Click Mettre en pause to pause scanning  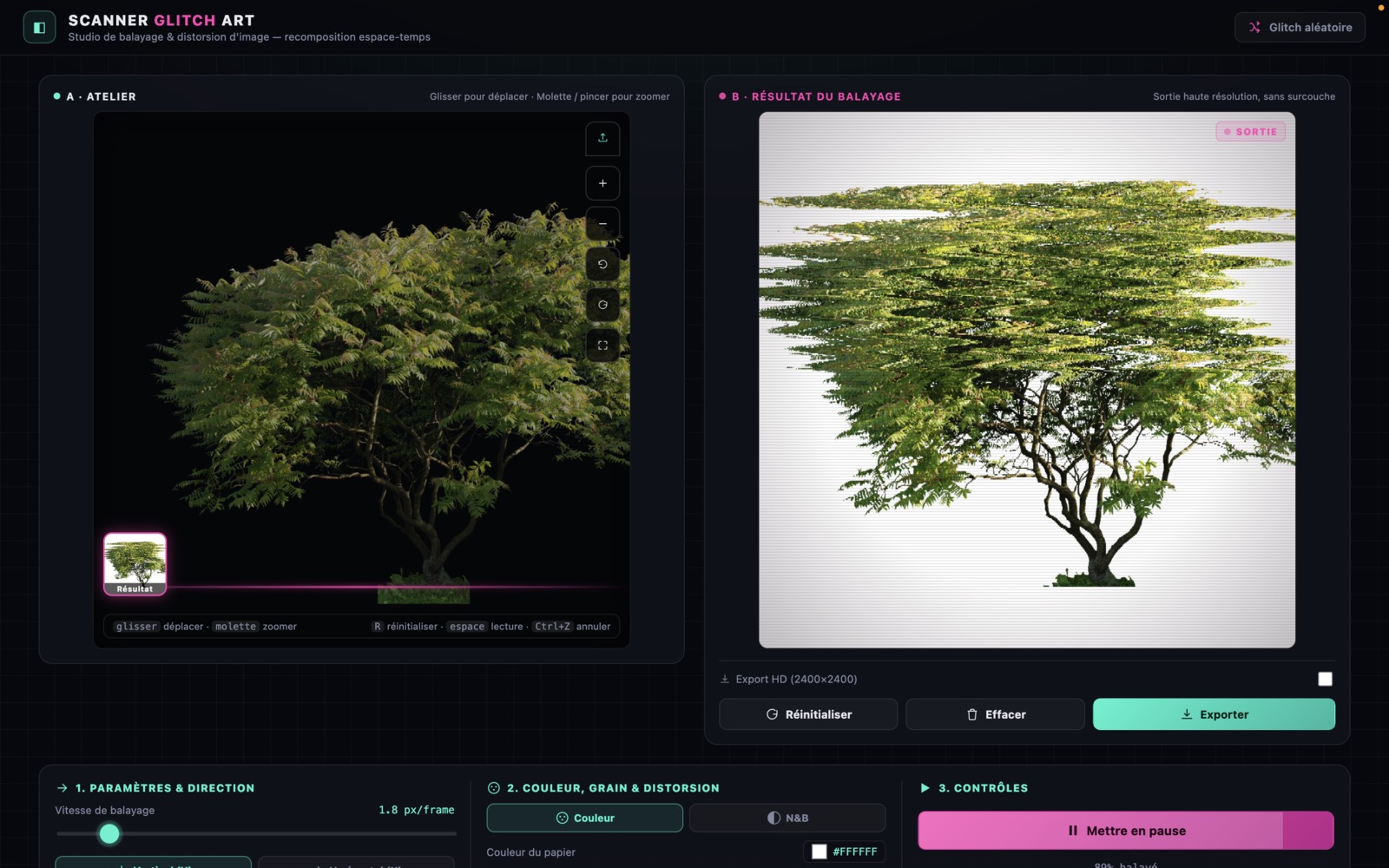pyautogui.click(x=1126, y=831)
